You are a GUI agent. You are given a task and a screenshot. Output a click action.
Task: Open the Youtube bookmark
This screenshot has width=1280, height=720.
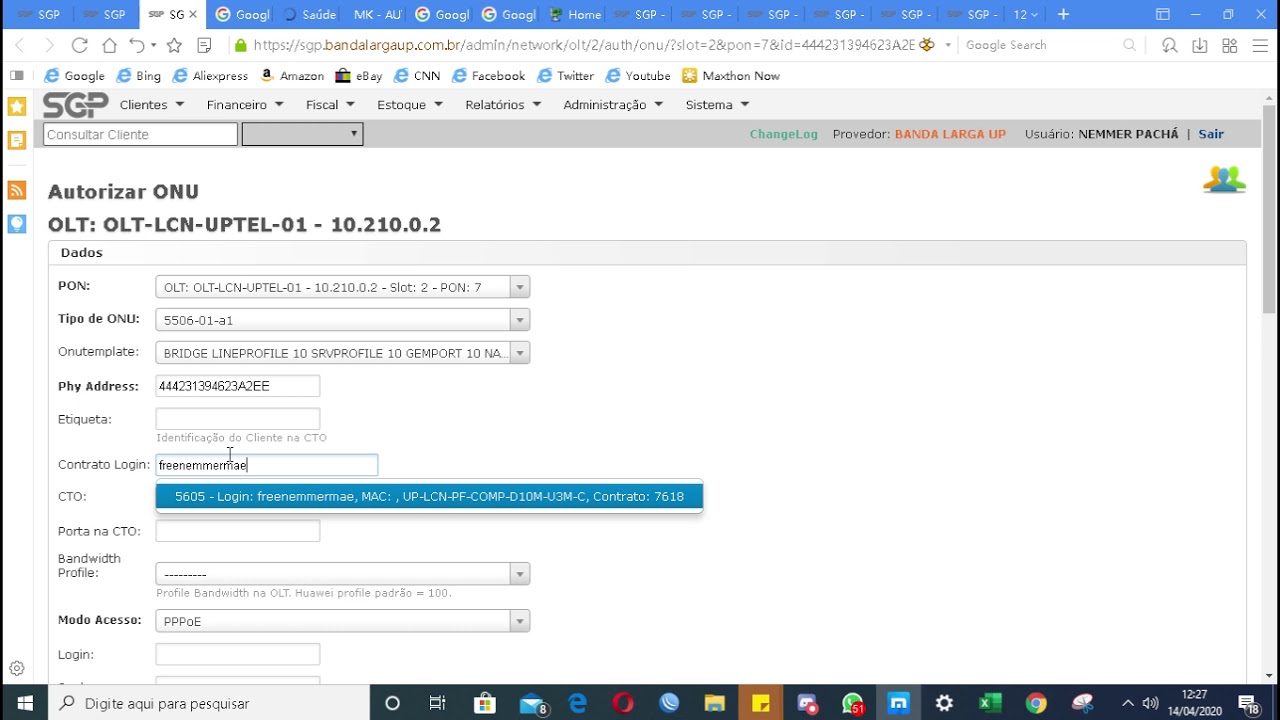point(637,76)
